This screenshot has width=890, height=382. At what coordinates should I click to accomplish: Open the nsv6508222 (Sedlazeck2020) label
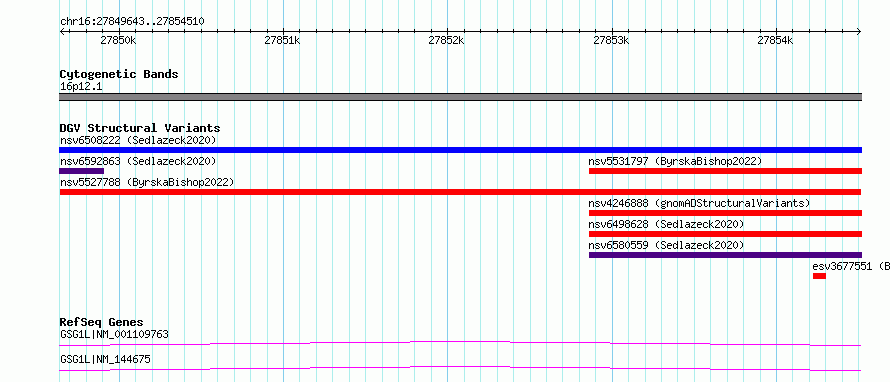coord(138,140)
